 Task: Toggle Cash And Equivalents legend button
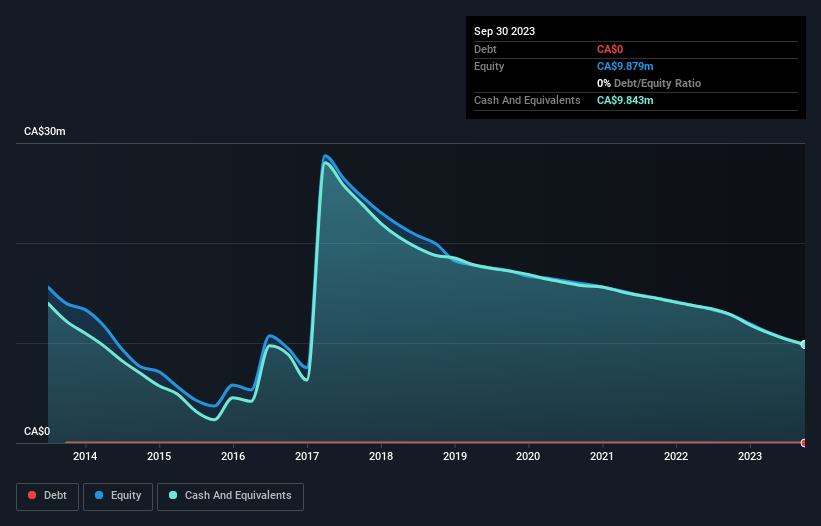pyautogui.click(x=230, y=496)
